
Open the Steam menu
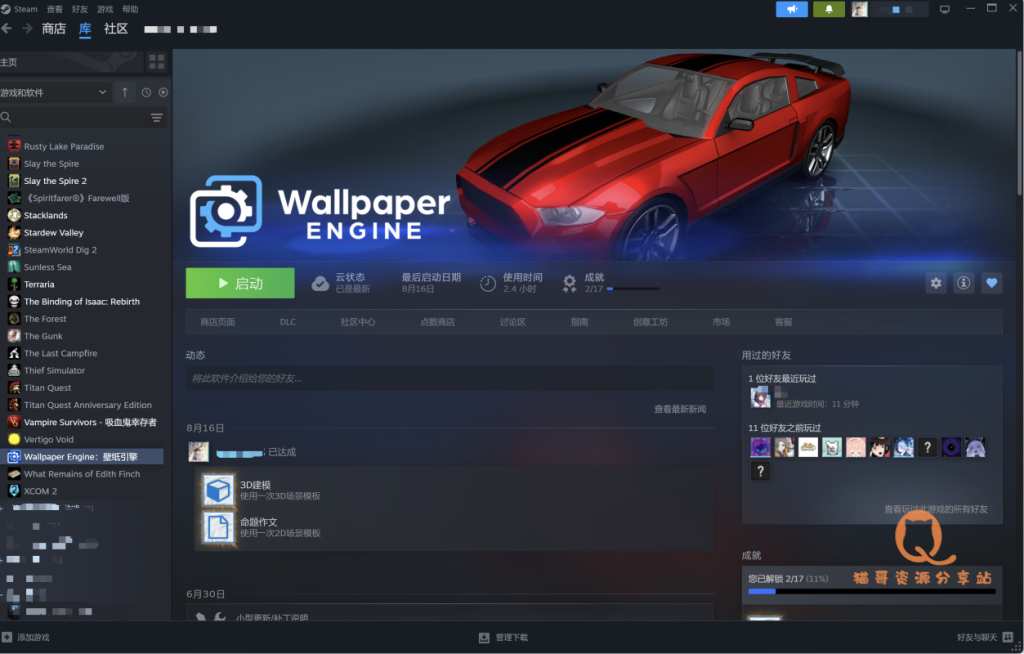coord(20,9)
